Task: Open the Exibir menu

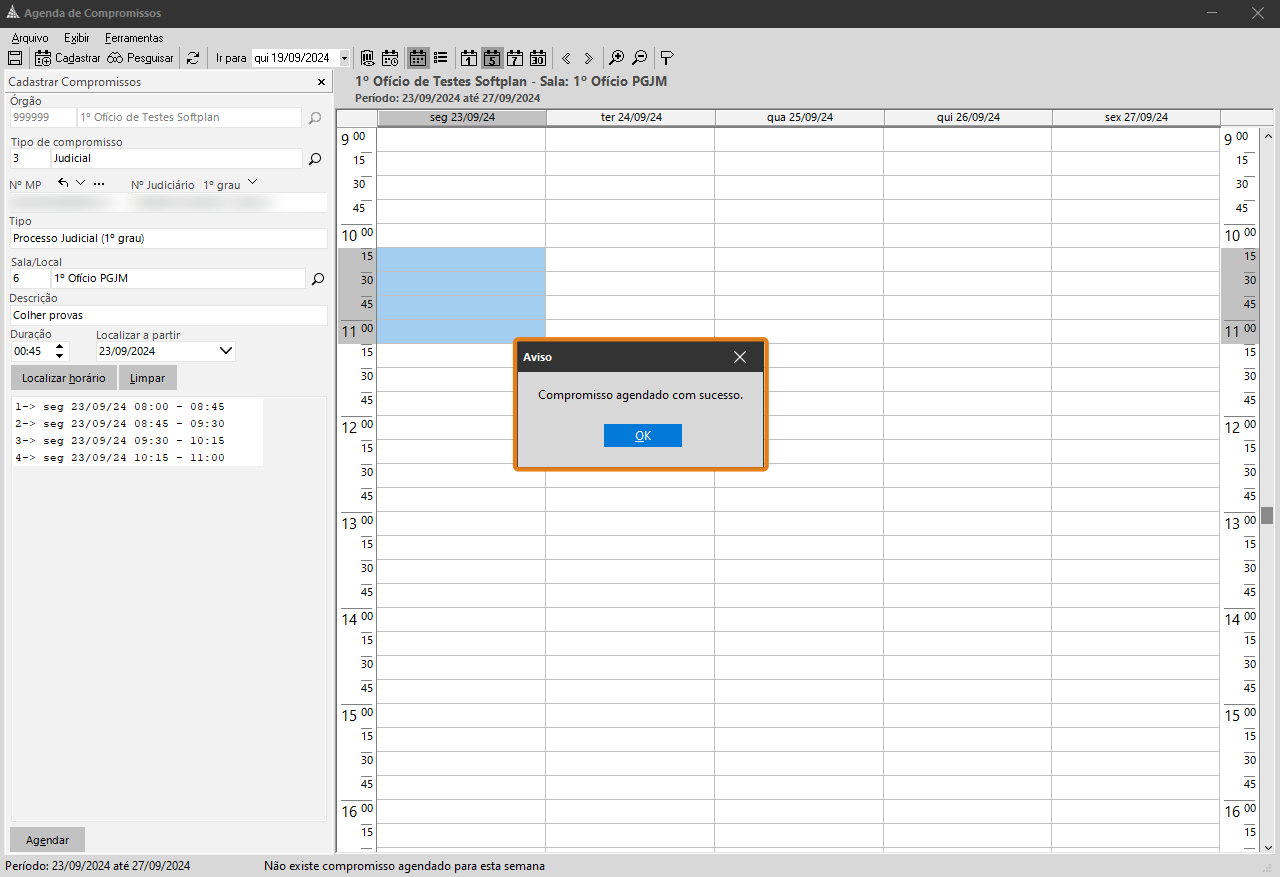Action: pyautogui.click(x=77, y=38)
